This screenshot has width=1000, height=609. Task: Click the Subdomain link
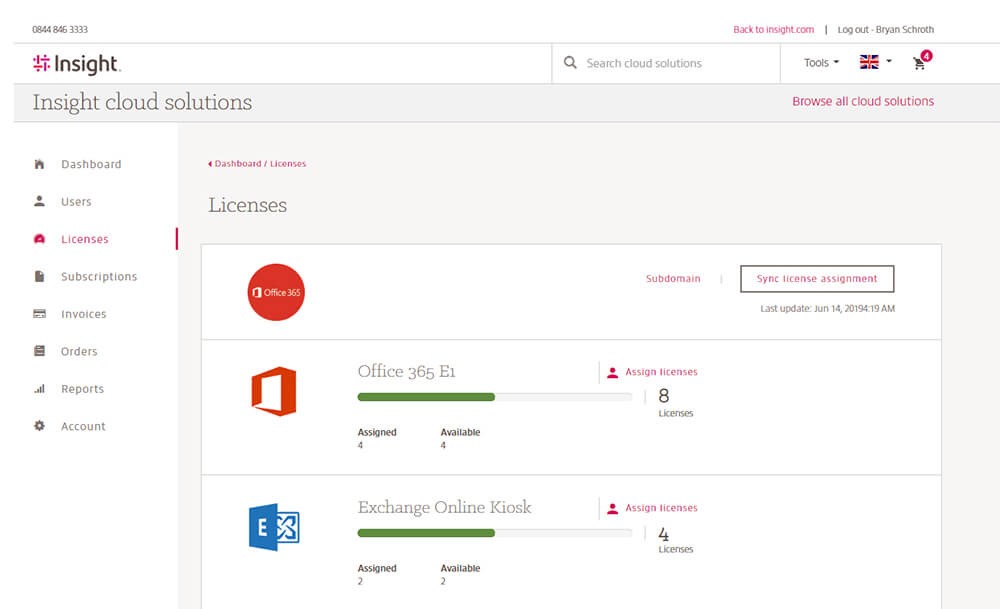click(673, 279)
